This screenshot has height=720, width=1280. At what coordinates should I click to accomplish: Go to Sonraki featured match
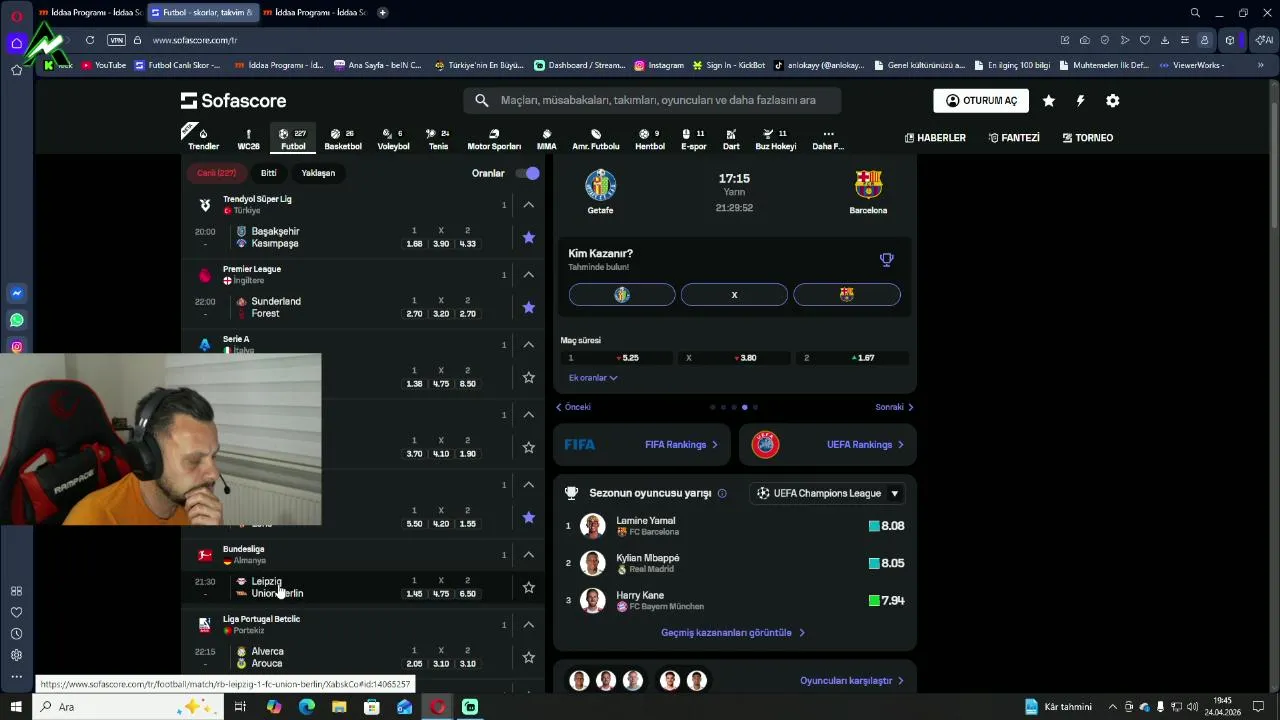coord(895,407)
